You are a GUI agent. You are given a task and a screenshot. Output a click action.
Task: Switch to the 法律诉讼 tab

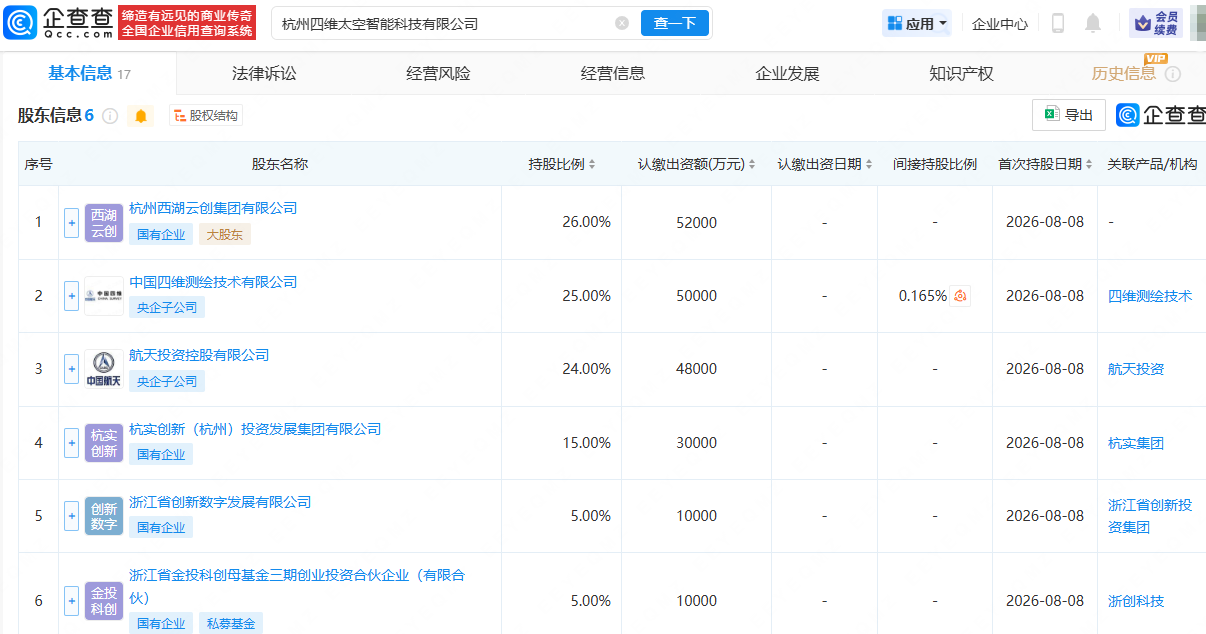point(264,73)
